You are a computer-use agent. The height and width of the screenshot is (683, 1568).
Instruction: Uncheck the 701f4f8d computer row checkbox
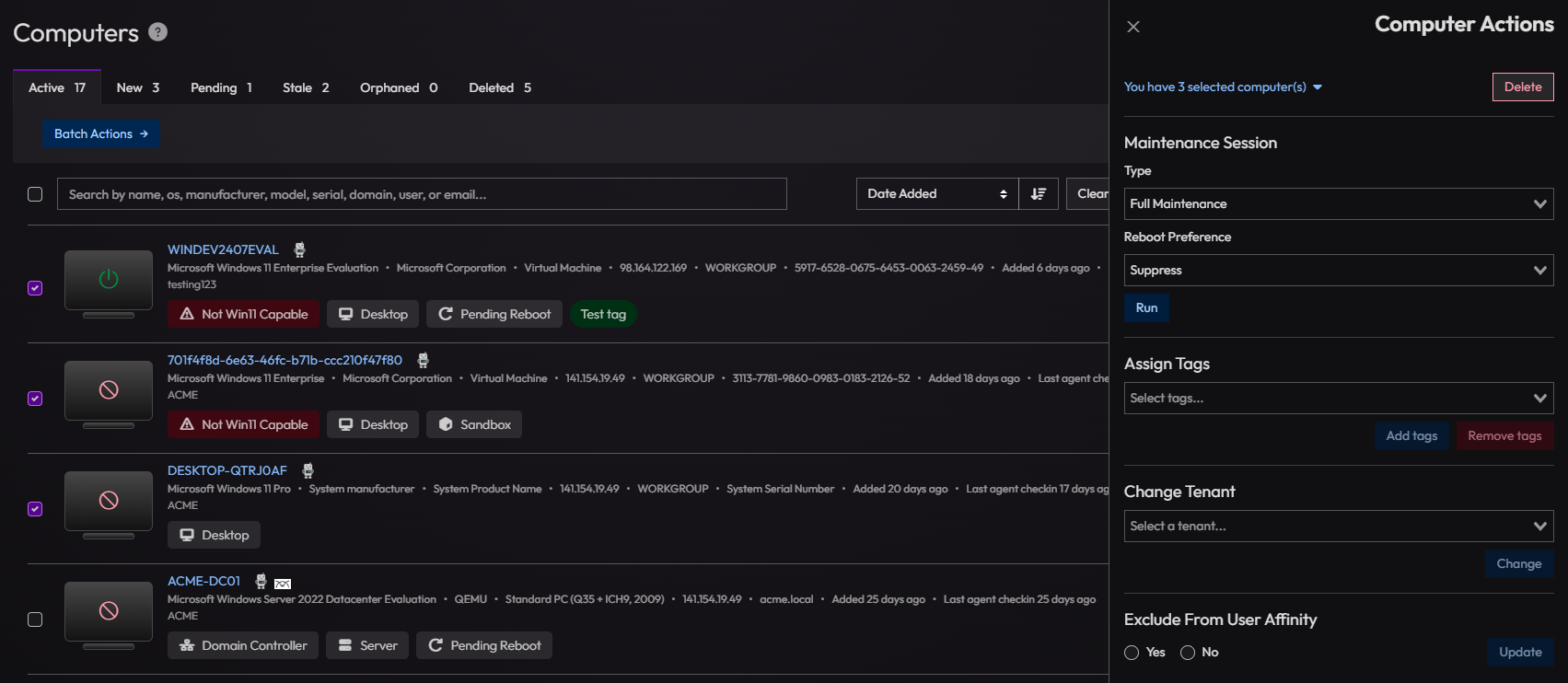tap(35, 399)
